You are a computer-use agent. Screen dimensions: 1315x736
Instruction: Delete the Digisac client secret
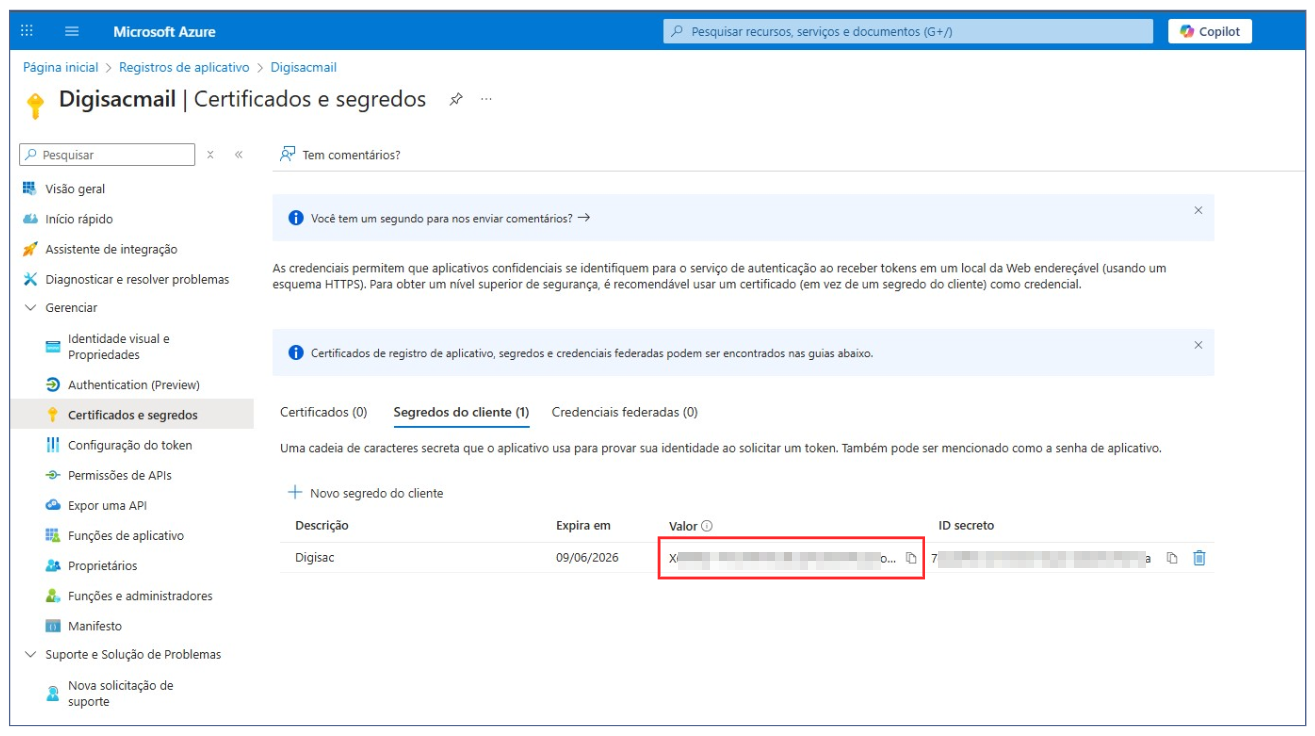tap(1199, 558)
